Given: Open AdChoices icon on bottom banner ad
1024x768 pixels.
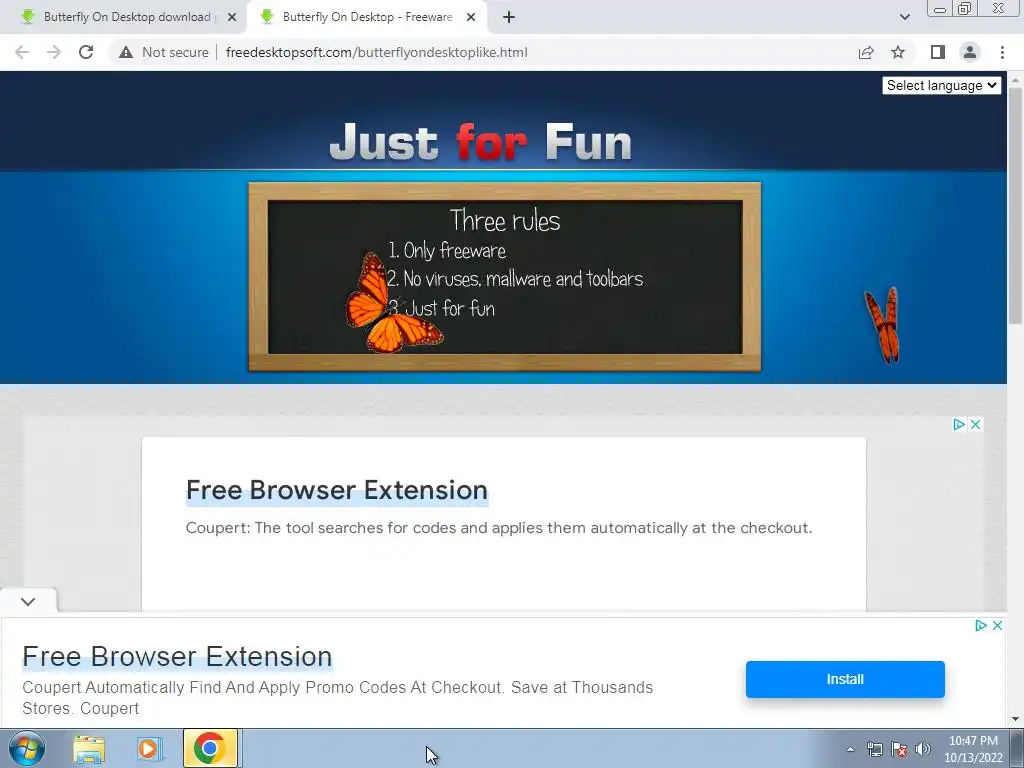Looking at the screenshot, I should [980, 626].
